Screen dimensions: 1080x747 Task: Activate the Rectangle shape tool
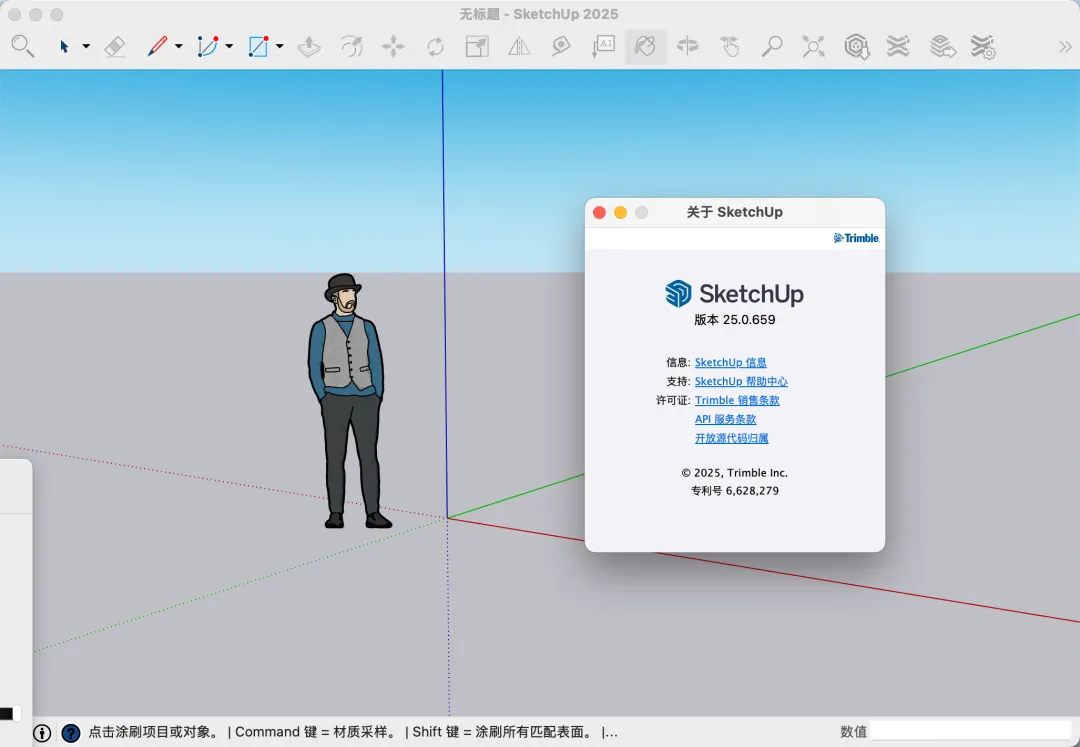258,47
